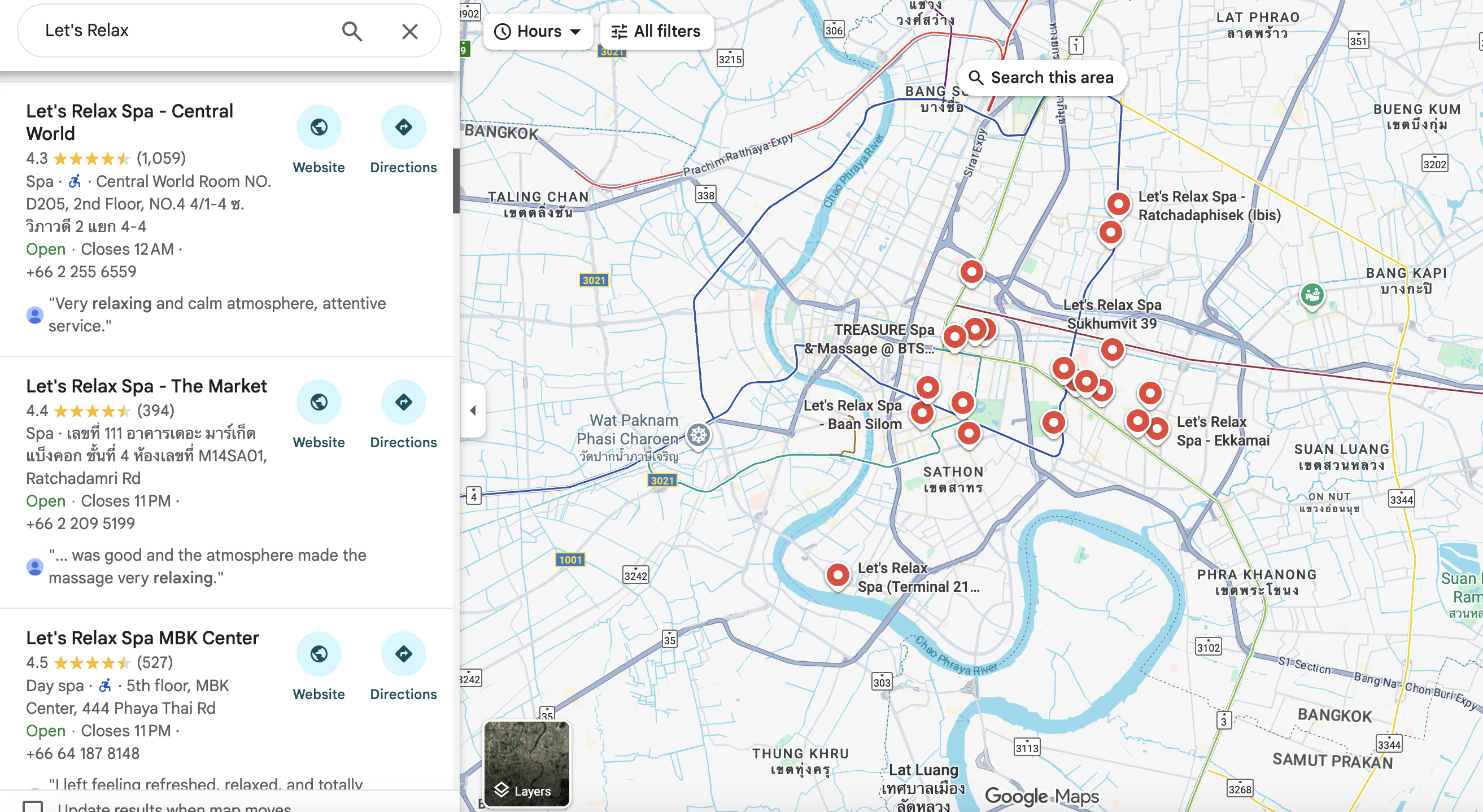Screen dimensions: 1483x812
Task: Click the Wat Paknam Phasi Charoen temple marker
Action: click(699, 434)
